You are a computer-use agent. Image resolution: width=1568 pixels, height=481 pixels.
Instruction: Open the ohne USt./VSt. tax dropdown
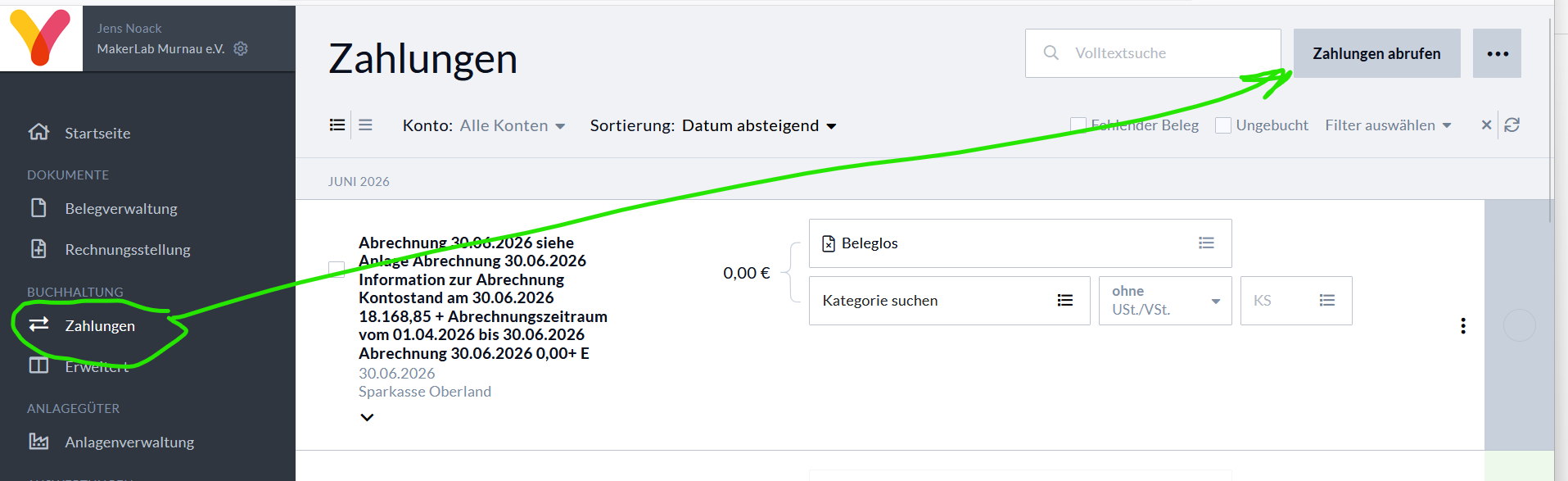tap(1165, 300)
